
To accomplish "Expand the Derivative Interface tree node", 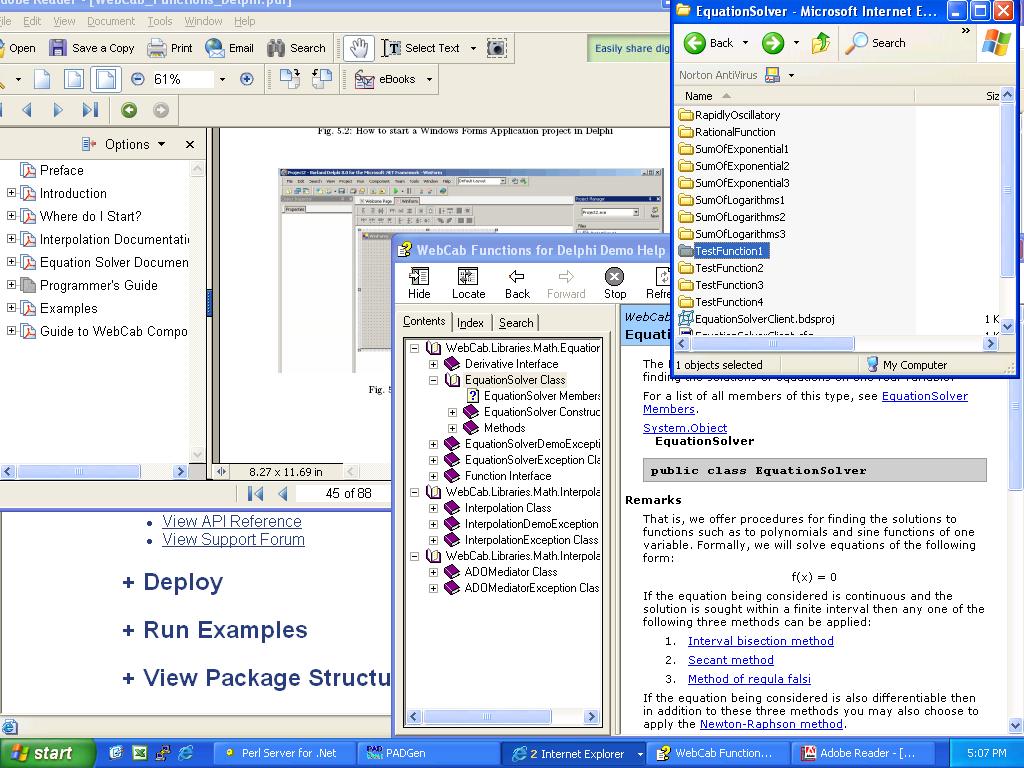I will pos(433,364).
